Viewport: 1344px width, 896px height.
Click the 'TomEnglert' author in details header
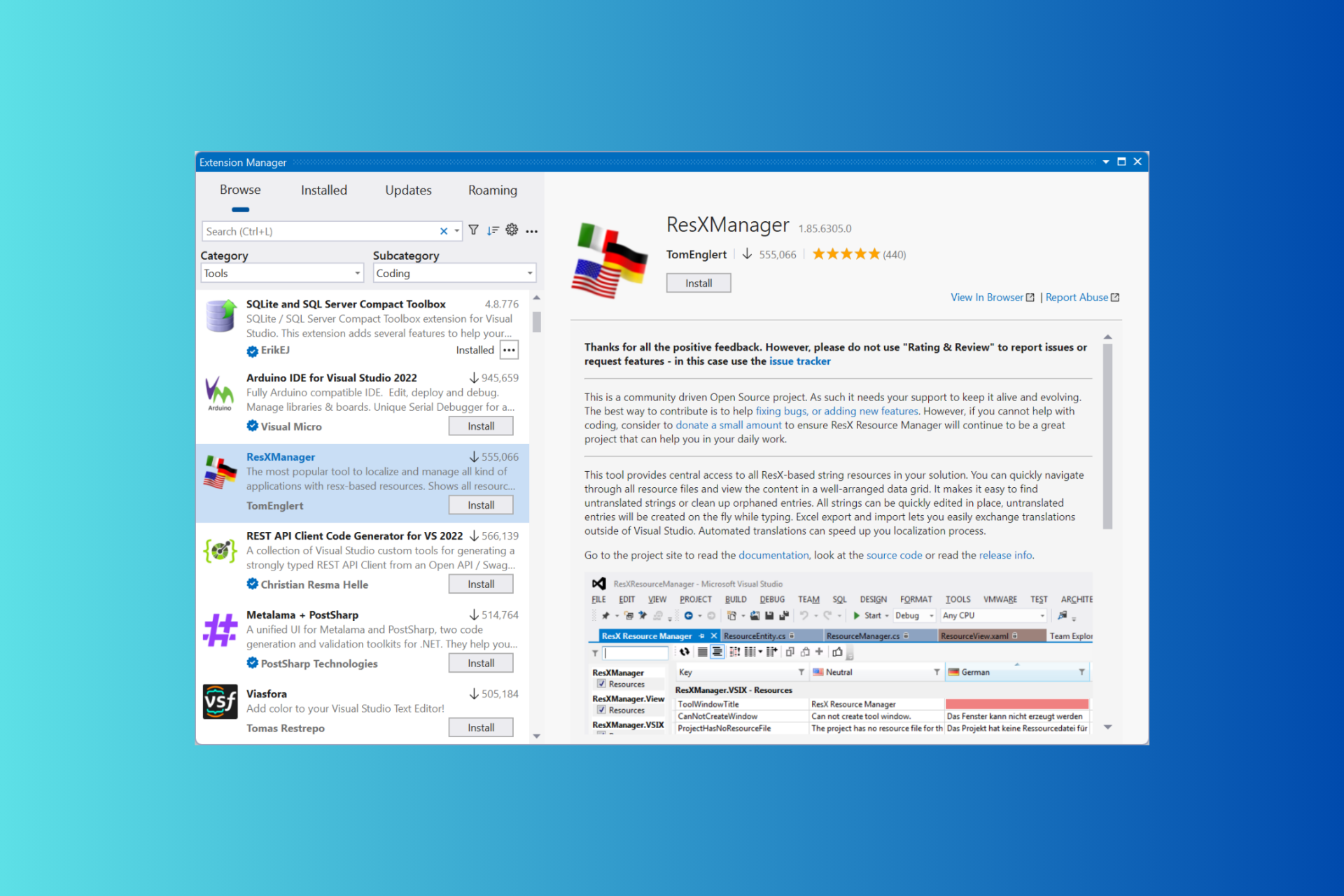tap(696, 254)
